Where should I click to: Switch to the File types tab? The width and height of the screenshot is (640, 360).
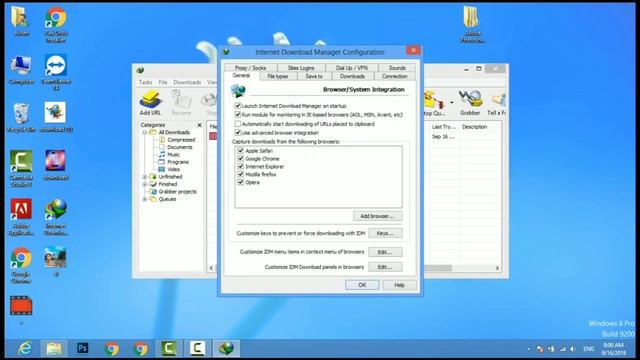point(278,76)
